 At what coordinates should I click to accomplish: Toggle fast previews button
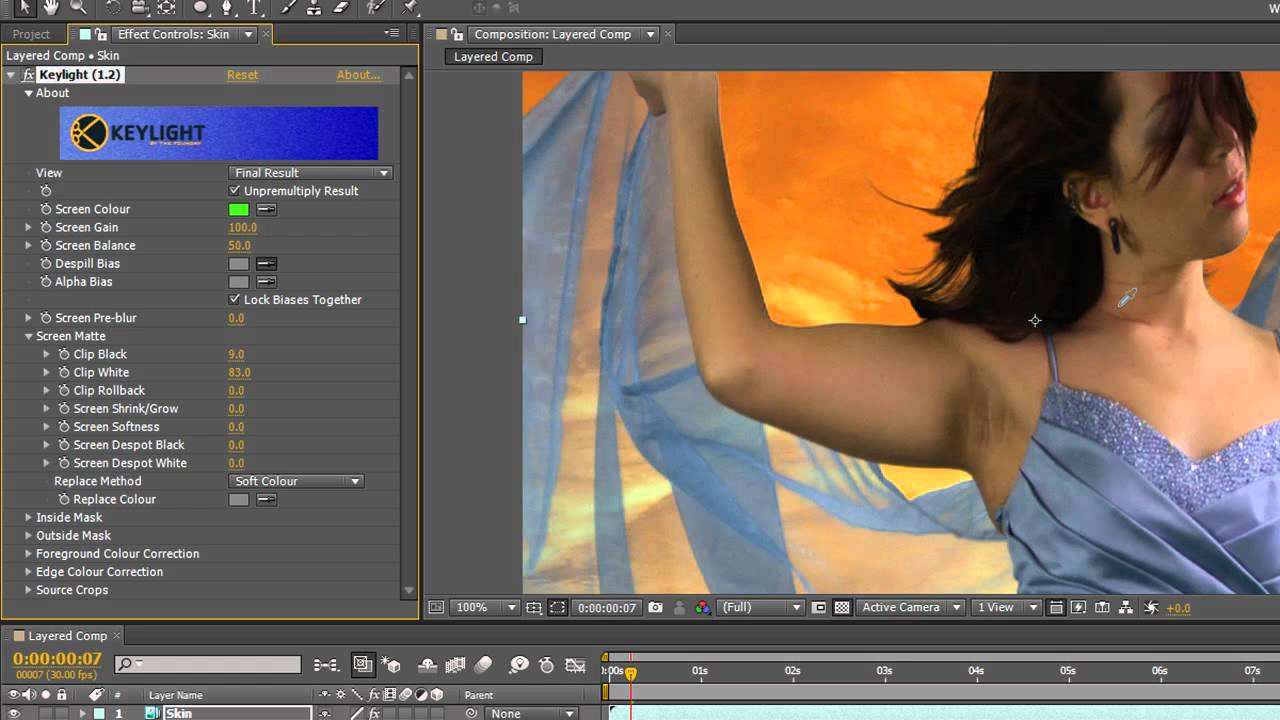1079,607
